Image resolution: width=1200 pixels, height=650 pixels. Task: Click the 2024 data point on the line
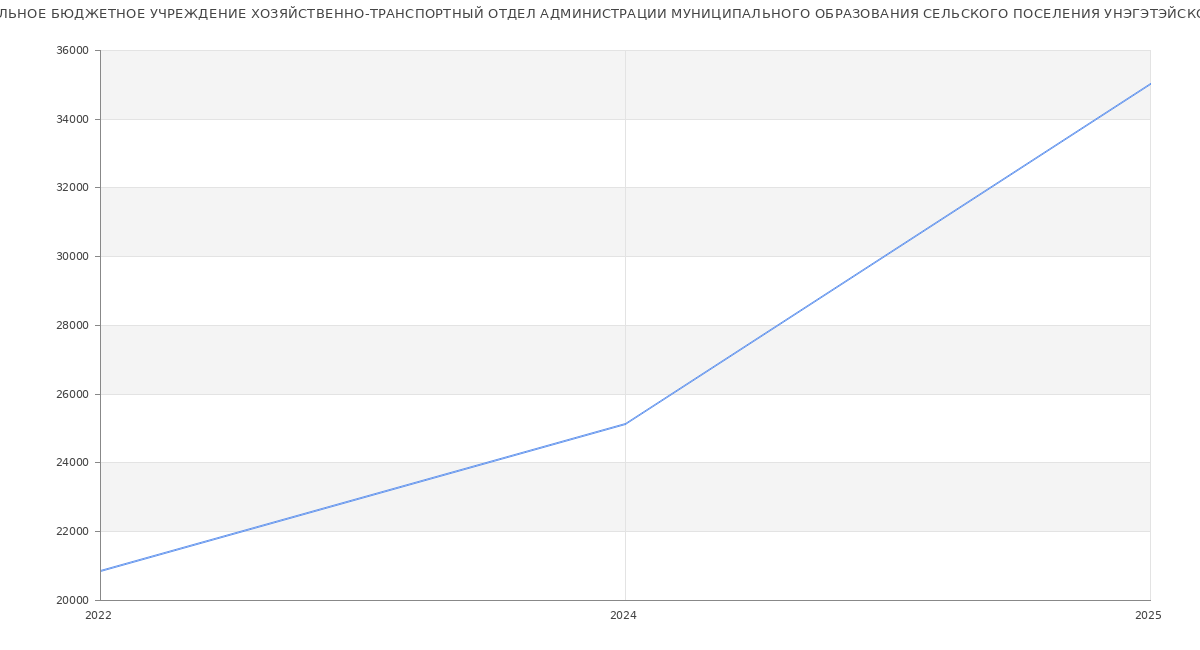tap(625, 424)
